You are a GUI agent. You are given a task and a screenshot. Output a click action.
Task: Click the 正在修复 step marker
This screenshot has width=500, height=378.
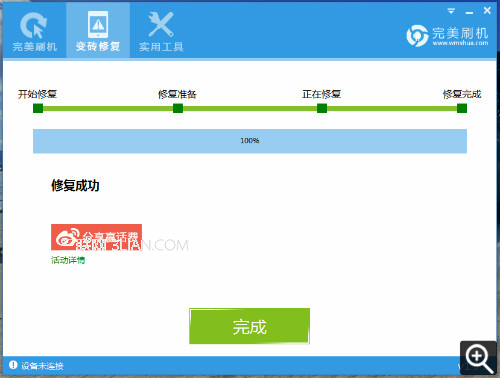pyautogui.click(x=322, y=108)
